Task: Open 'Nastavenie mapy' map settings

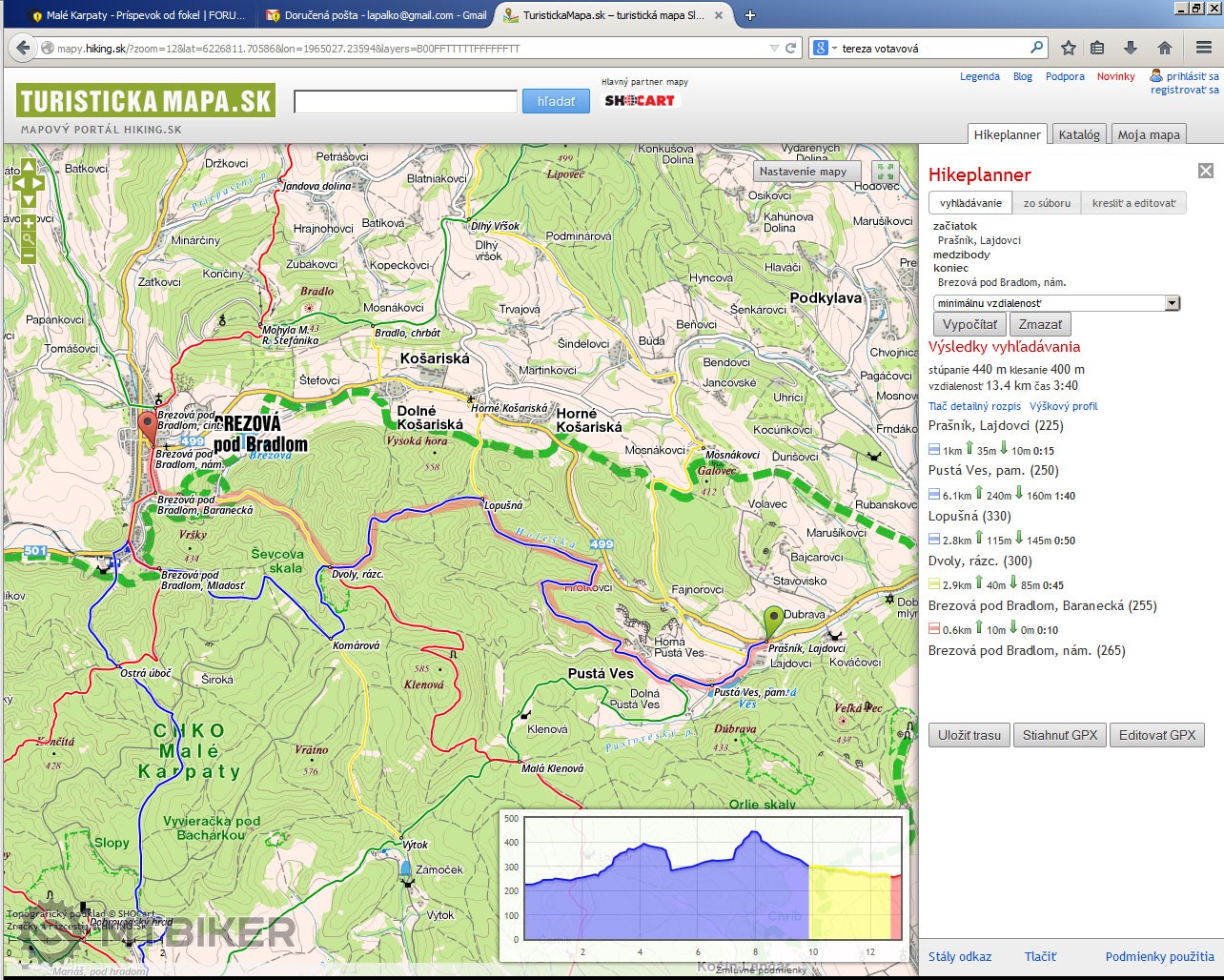Action: tap(803, 172)
